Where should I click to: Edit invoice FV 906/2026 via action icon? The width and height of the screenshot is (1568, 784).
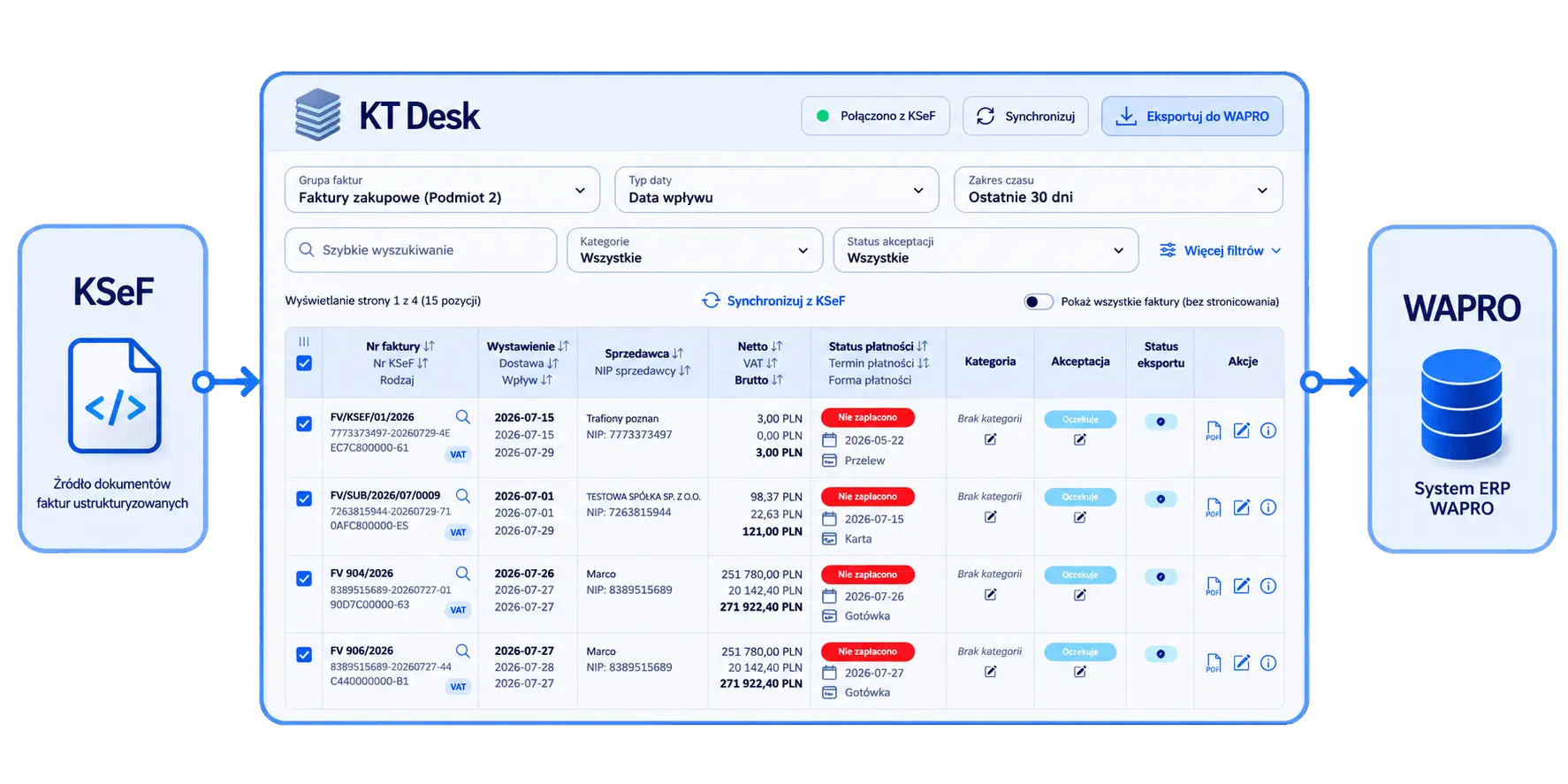coord(1242,663)
